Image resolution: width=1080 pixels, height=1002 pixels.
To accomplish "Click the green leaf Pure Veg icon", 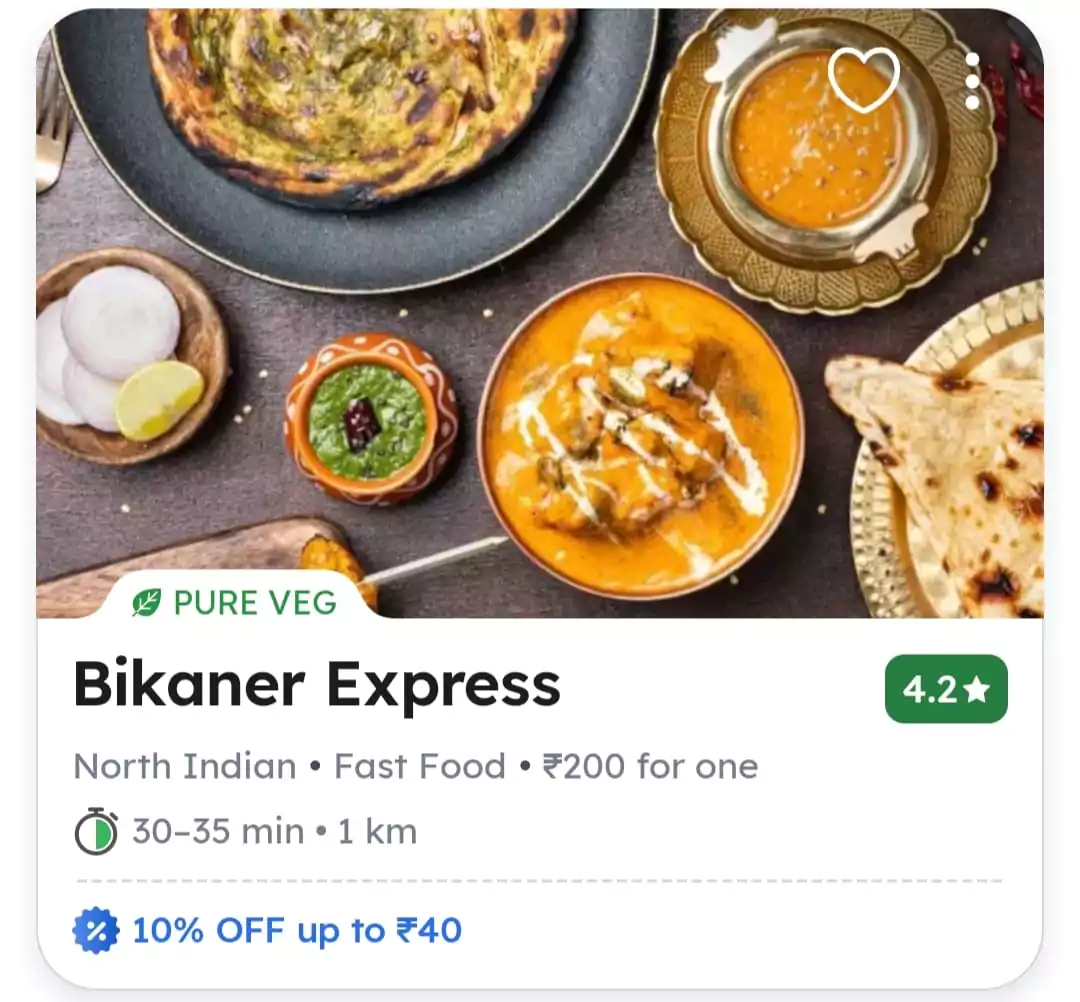I will point(147,603).
